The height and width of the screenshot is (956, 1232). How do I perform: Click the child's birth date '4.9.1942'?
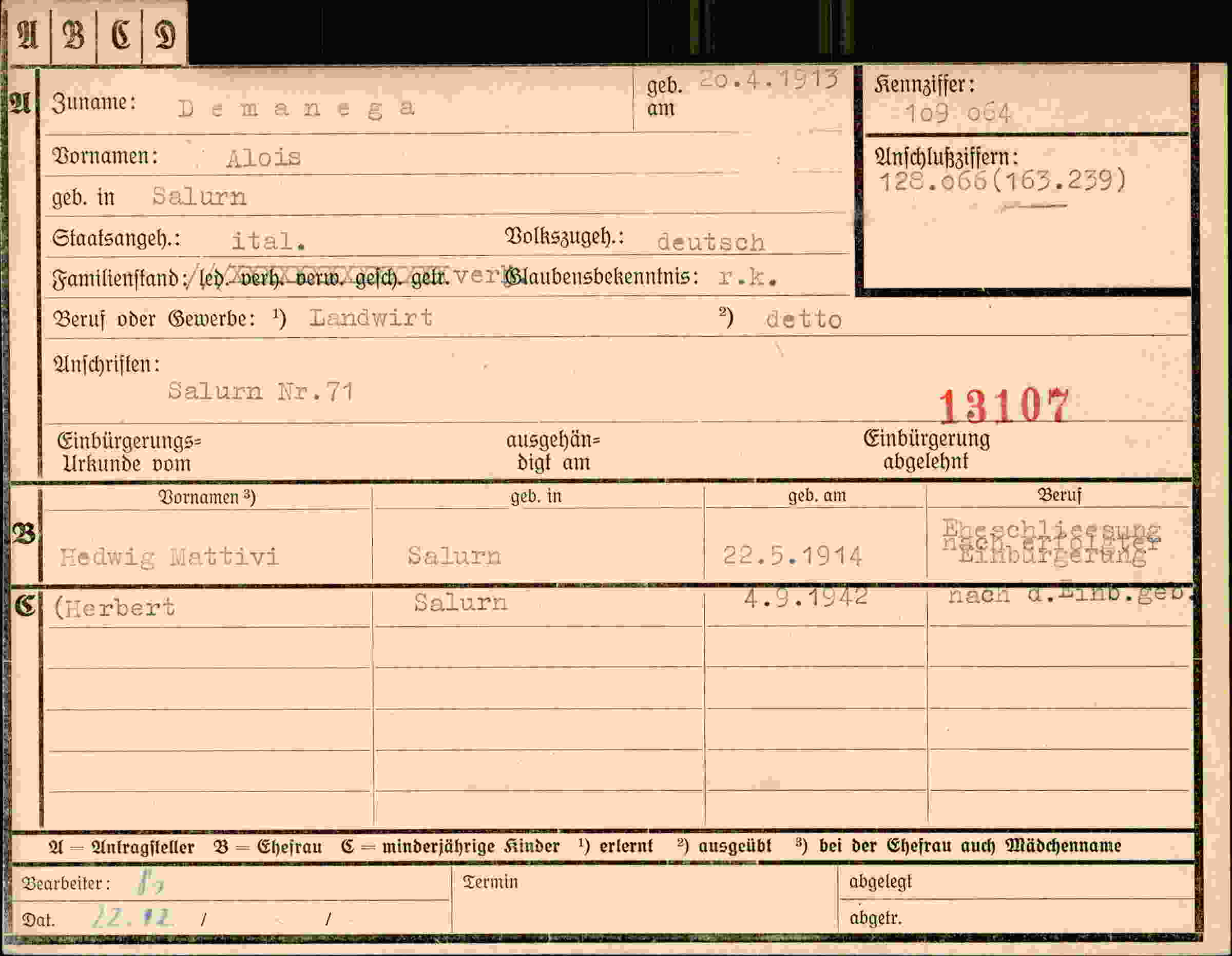806,598
